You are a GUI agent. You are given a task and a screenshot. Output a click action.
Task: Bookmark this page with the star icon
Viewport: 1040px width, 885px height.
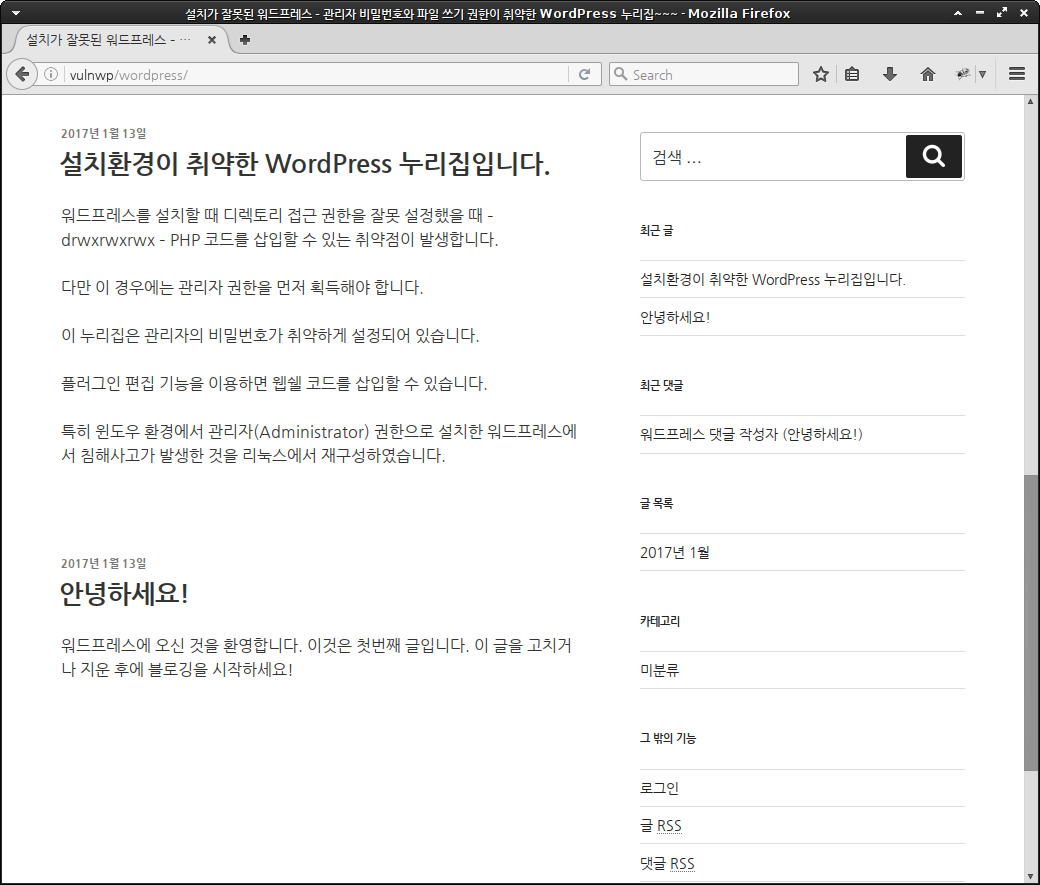pyautogui.click(x=820, y=74)
